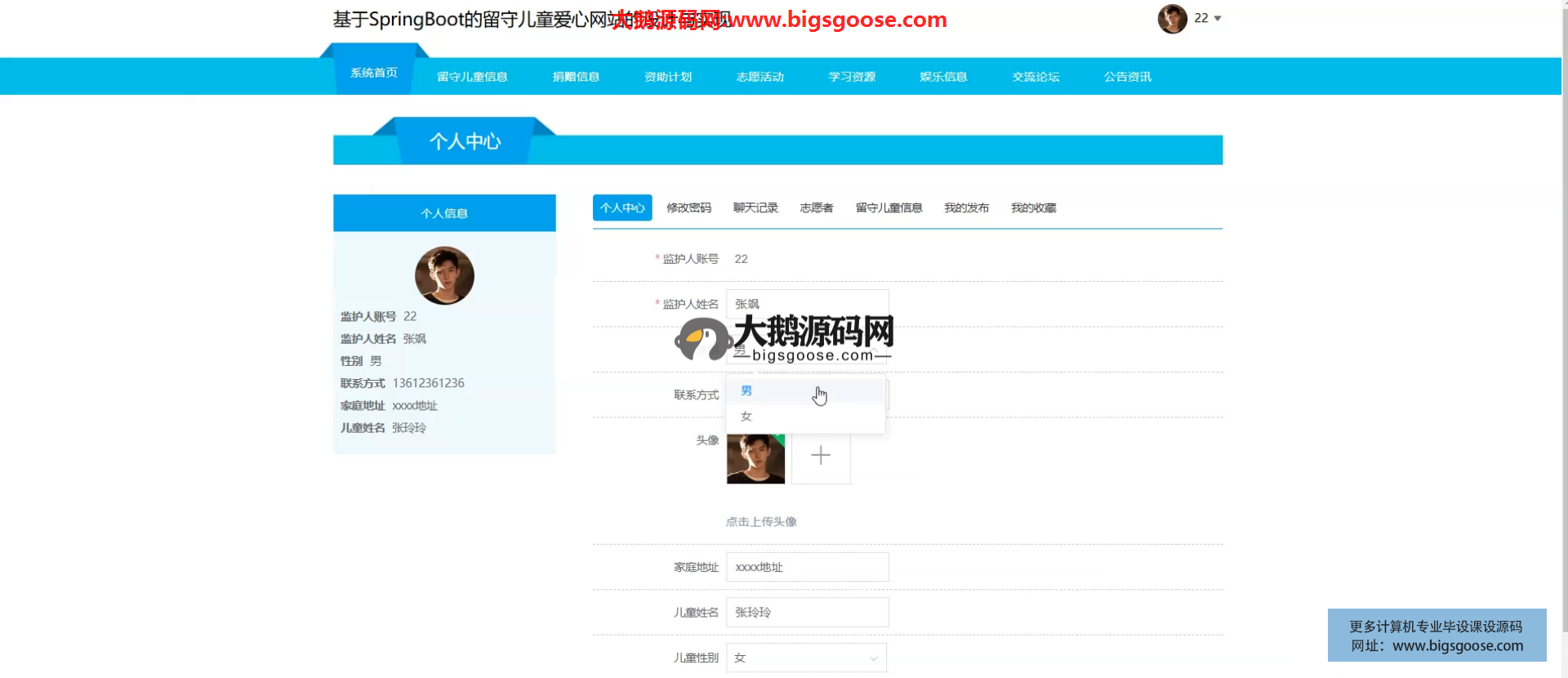Click the uploaded avatar thumbnail in form

coord(755,458)
